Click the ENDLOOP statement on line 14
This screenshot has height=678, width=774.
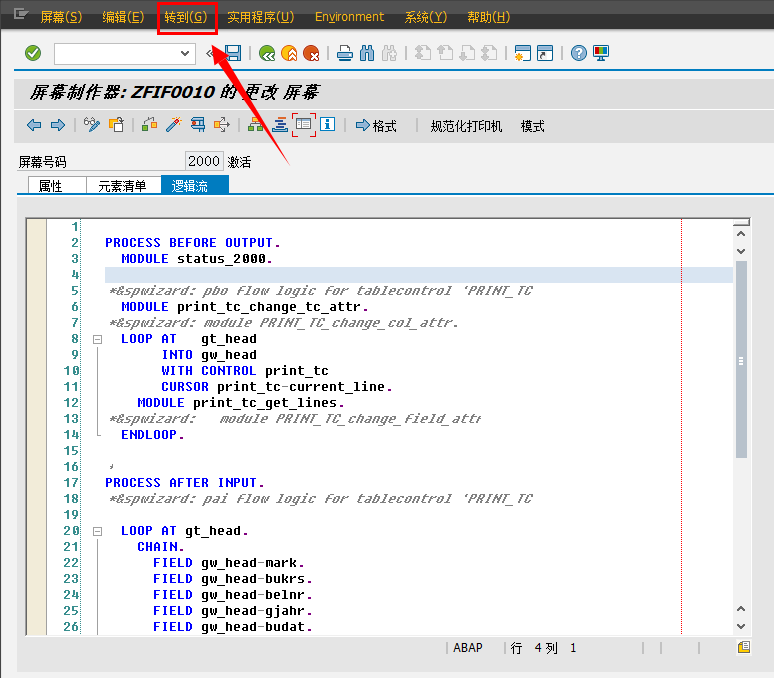tap(153, 435)
